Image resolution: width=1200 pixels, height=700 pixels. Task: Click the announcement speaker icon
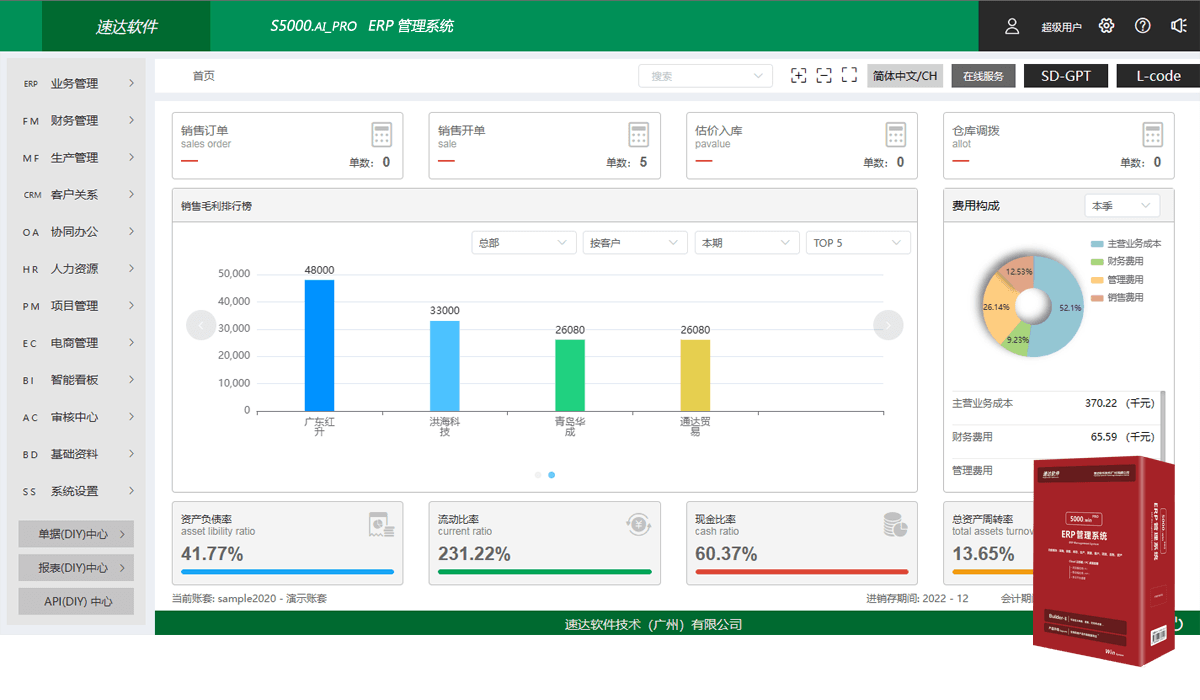(1177, 26)
